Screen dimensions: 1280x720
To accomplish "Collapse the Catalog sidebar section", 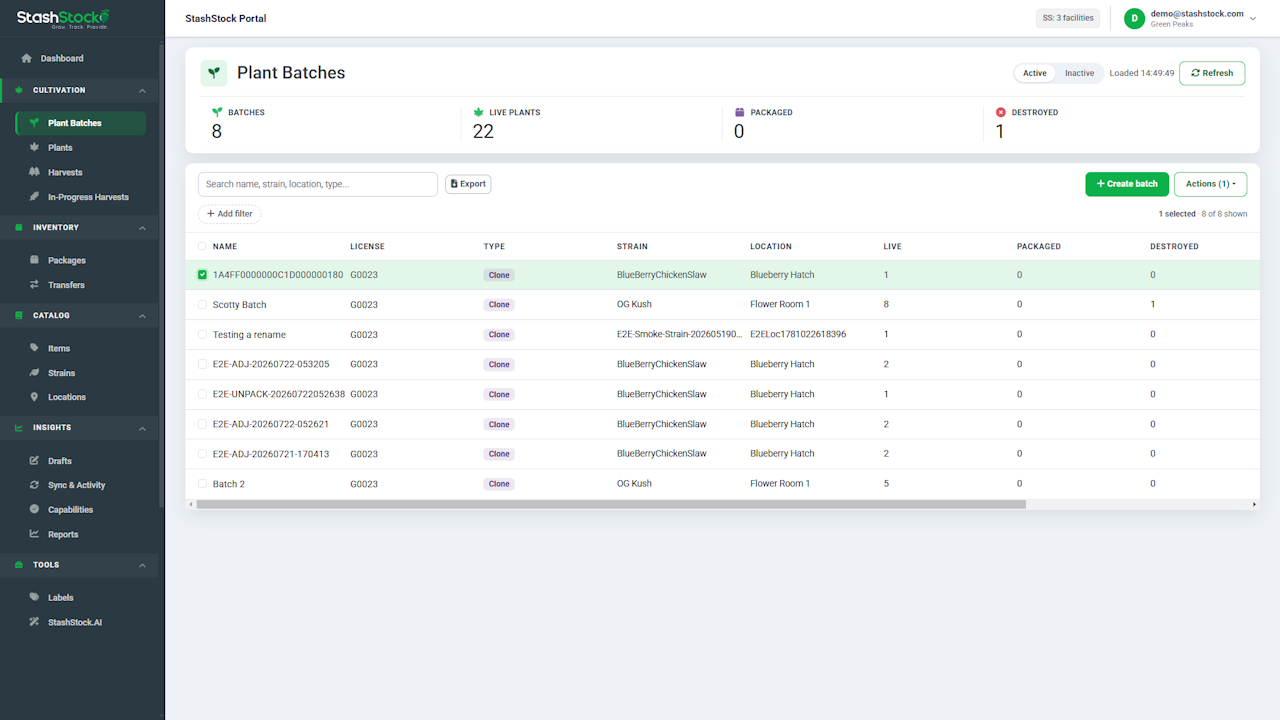I will pyautogui.click(x=142, y=316).
